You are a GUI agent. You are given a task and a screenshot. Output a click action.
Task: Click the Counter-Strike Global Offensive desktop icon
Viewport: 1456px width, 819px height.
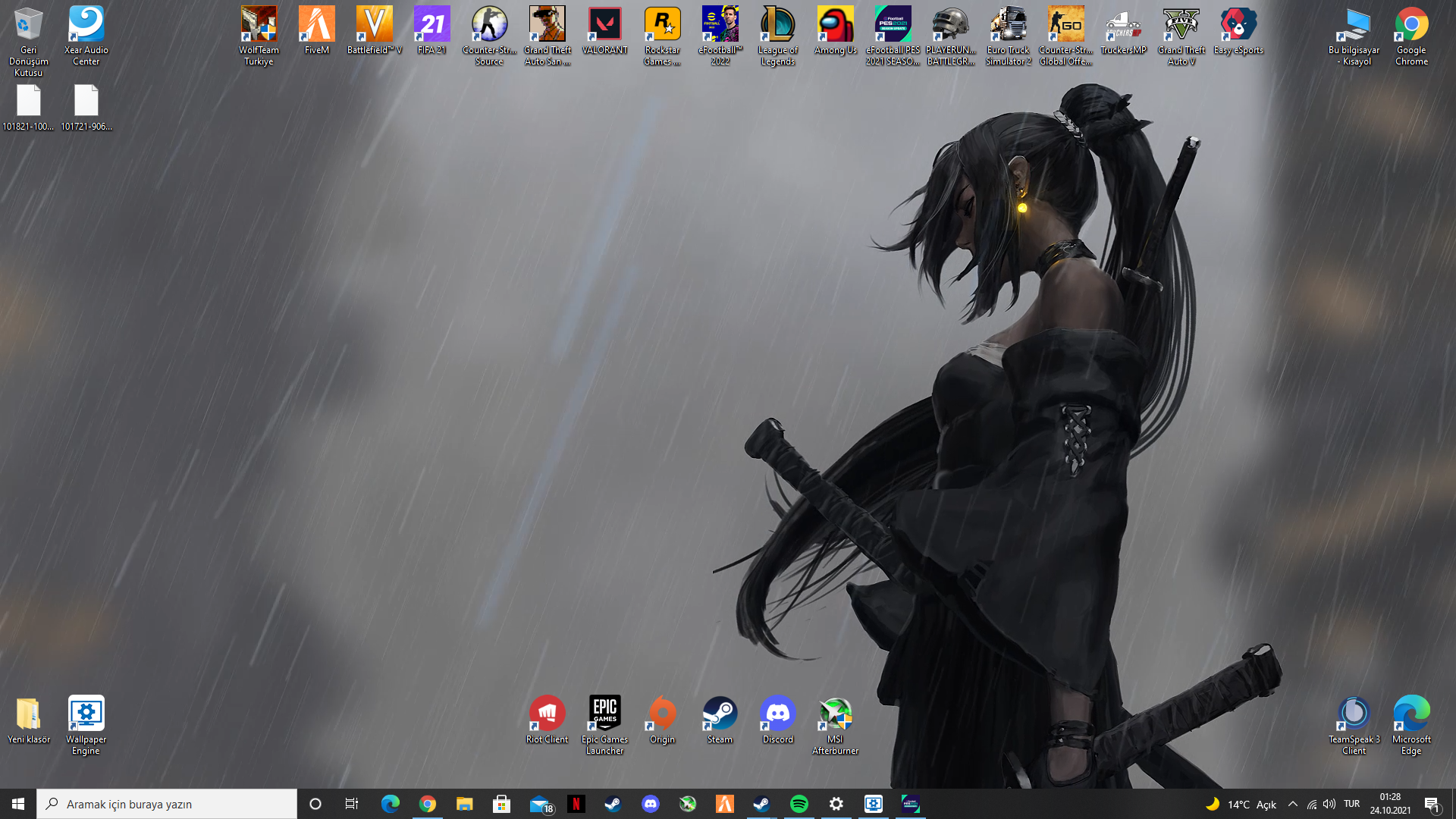click(x=1066, y=36)
